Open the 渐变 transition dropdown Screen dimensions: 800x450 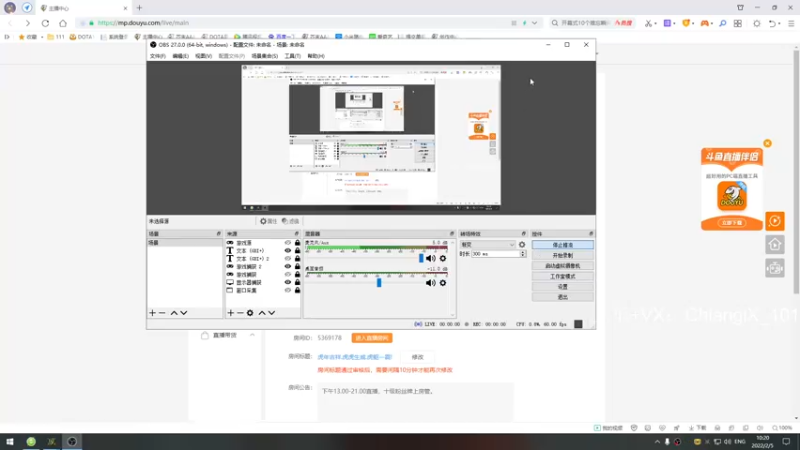point(488,244)
